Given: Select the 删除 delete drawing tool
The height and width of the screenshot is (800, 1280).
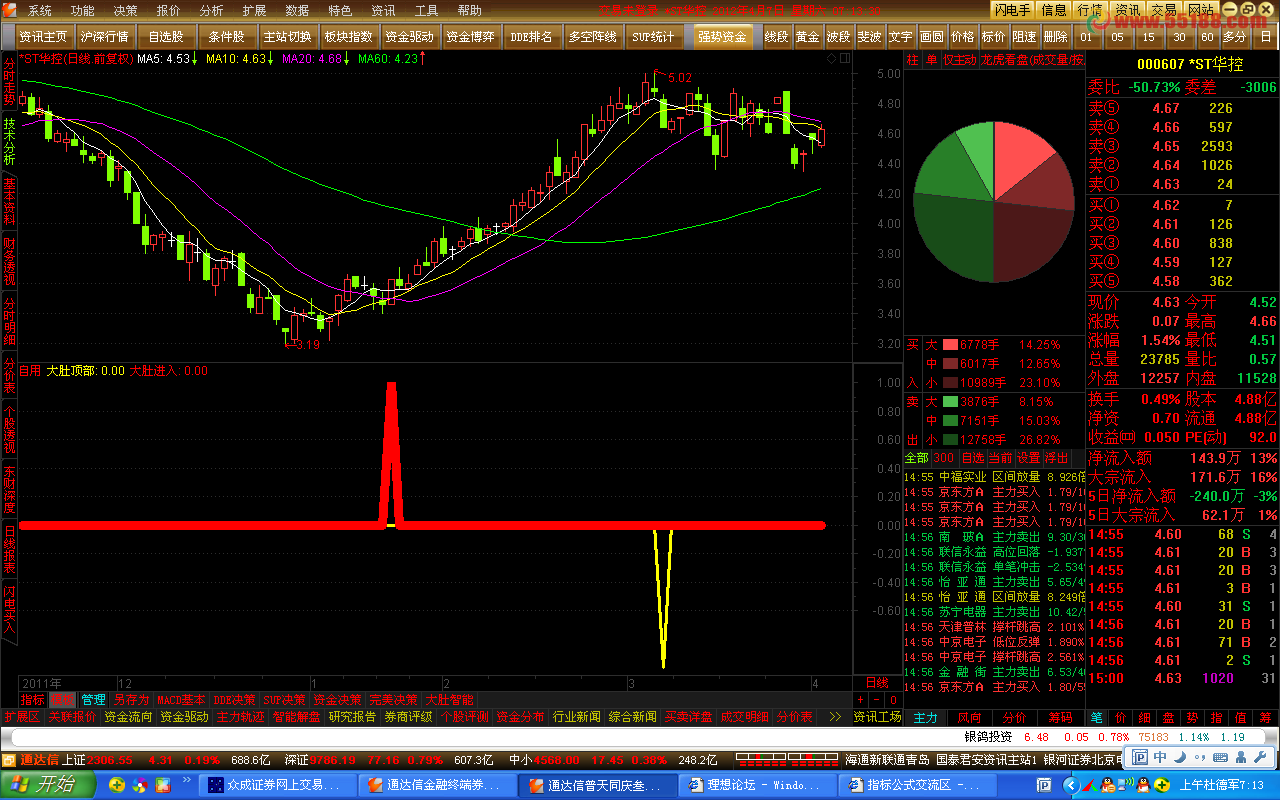Looking at the screenshot, I should point(1055,37).
